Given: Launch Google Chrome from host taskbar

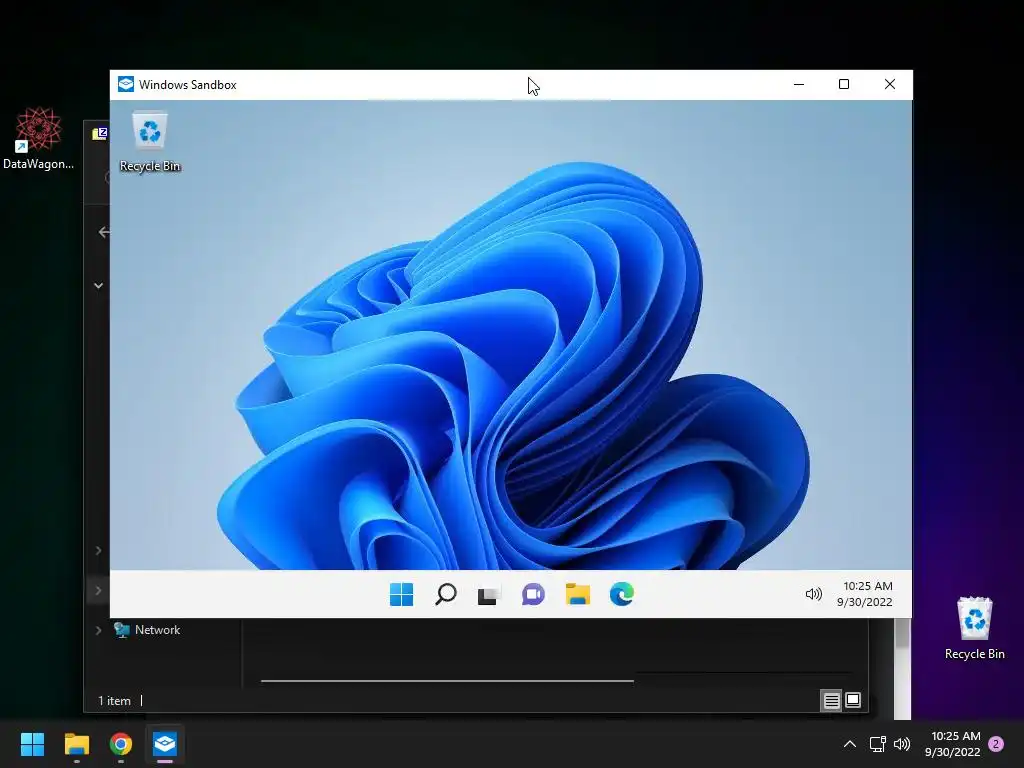Looking at the screenshot, I should click(x=121, y=744).
